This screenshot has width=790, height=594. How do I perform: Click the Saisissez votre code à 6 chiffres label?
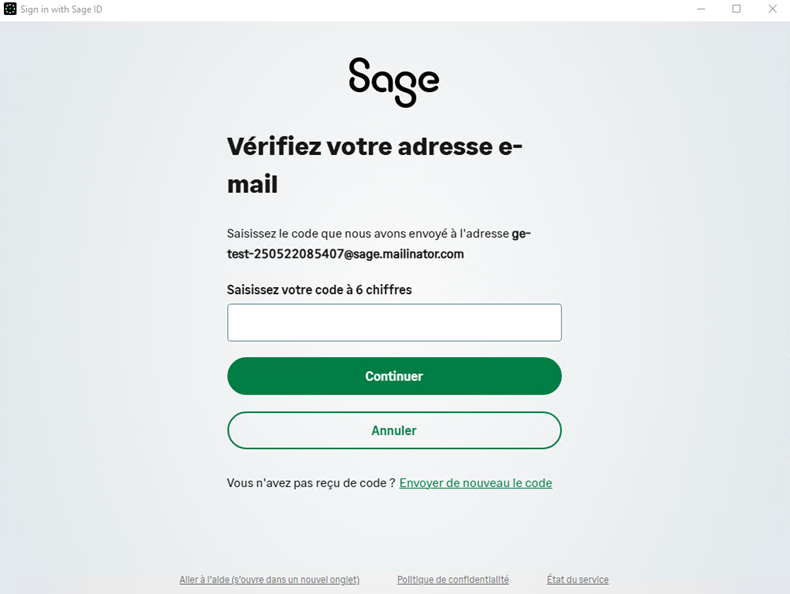pyautogui.click(x=319, y=290)
